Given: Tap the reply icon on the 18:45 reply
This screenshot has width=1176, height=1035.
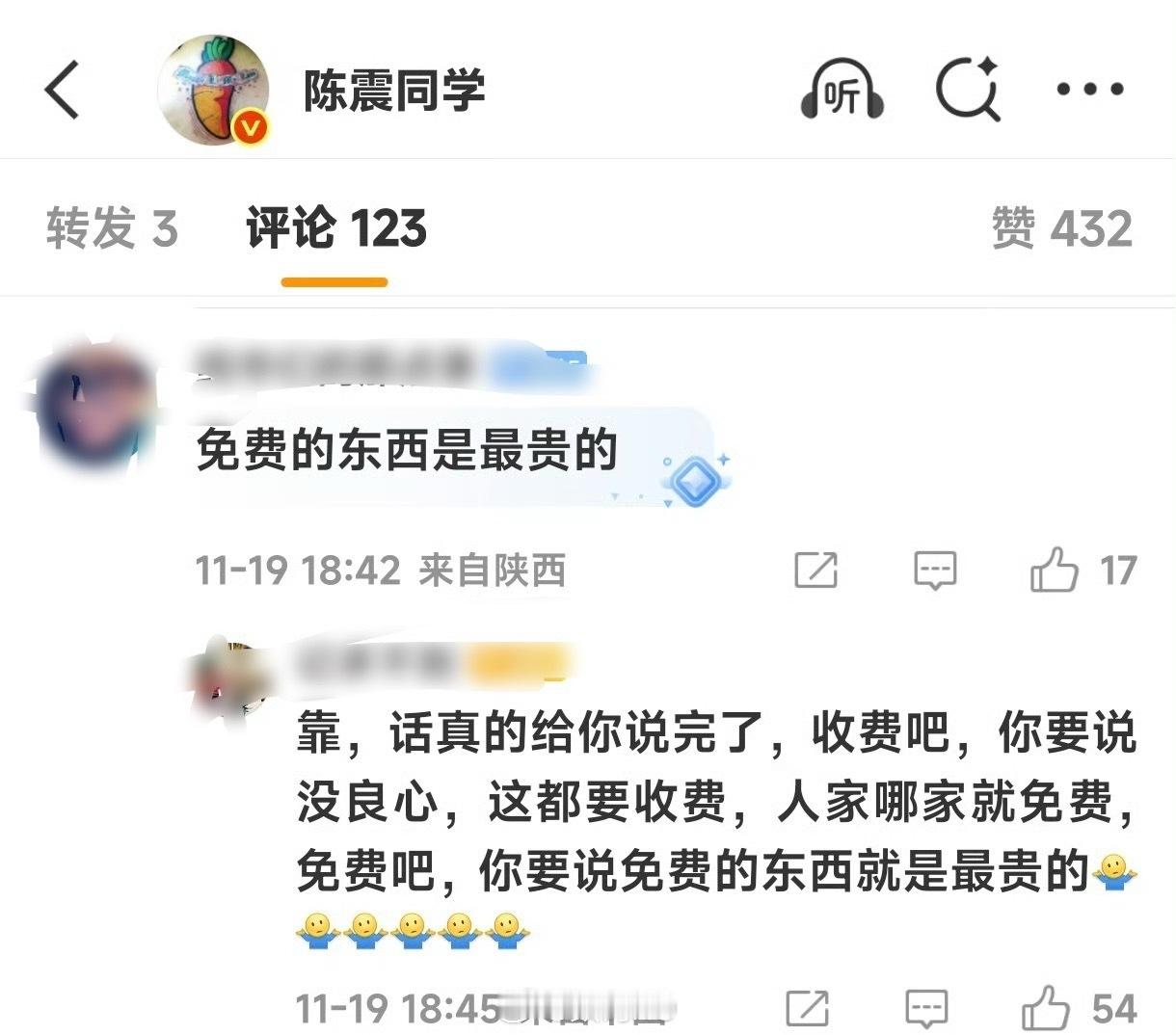Looking at the screenshot, I should [926, 1009].
